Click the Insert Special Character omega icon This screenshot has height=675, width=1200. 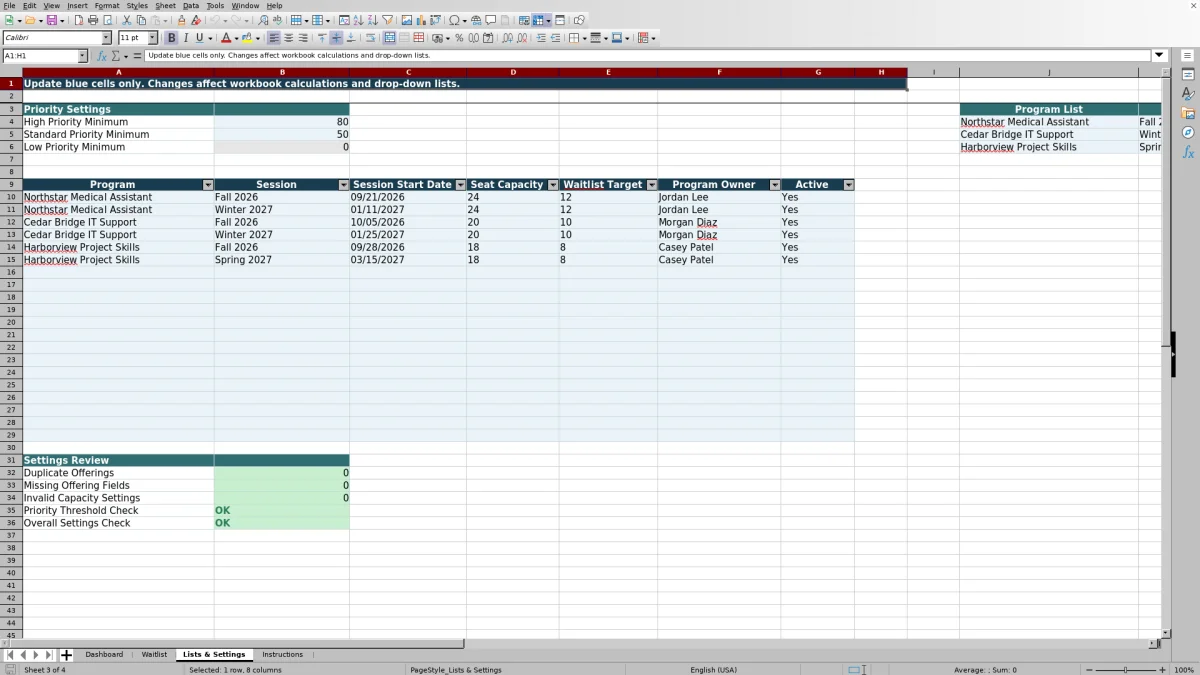[454, 20]
